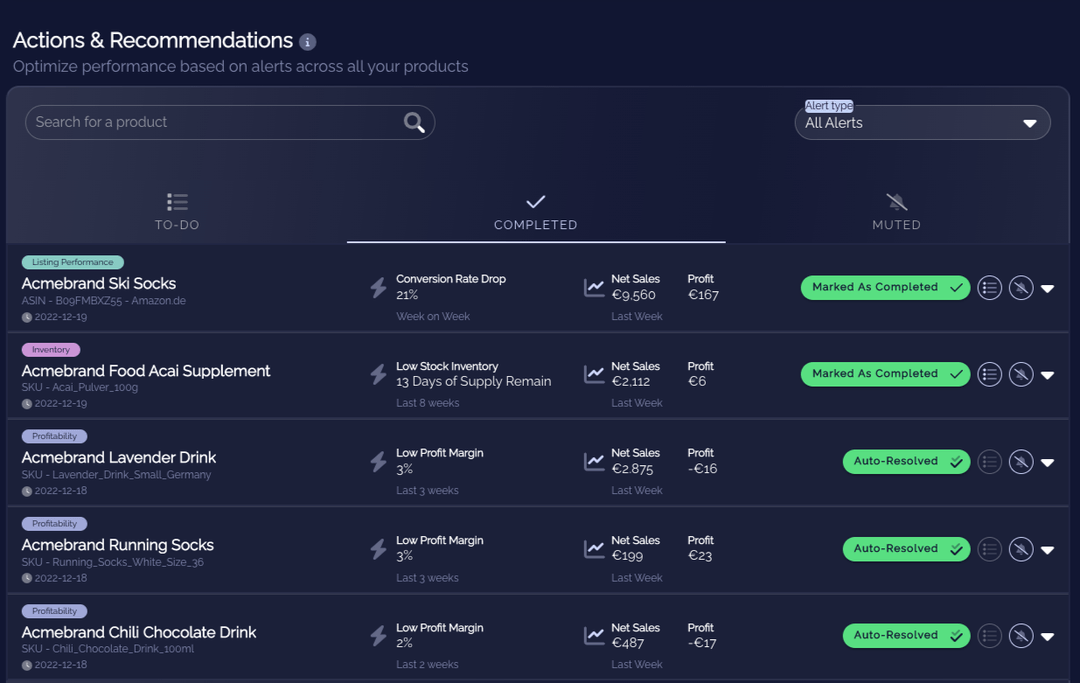Click Profitability tag on Lavender Drink row
Screen dimensions: 1080x683
54,437
